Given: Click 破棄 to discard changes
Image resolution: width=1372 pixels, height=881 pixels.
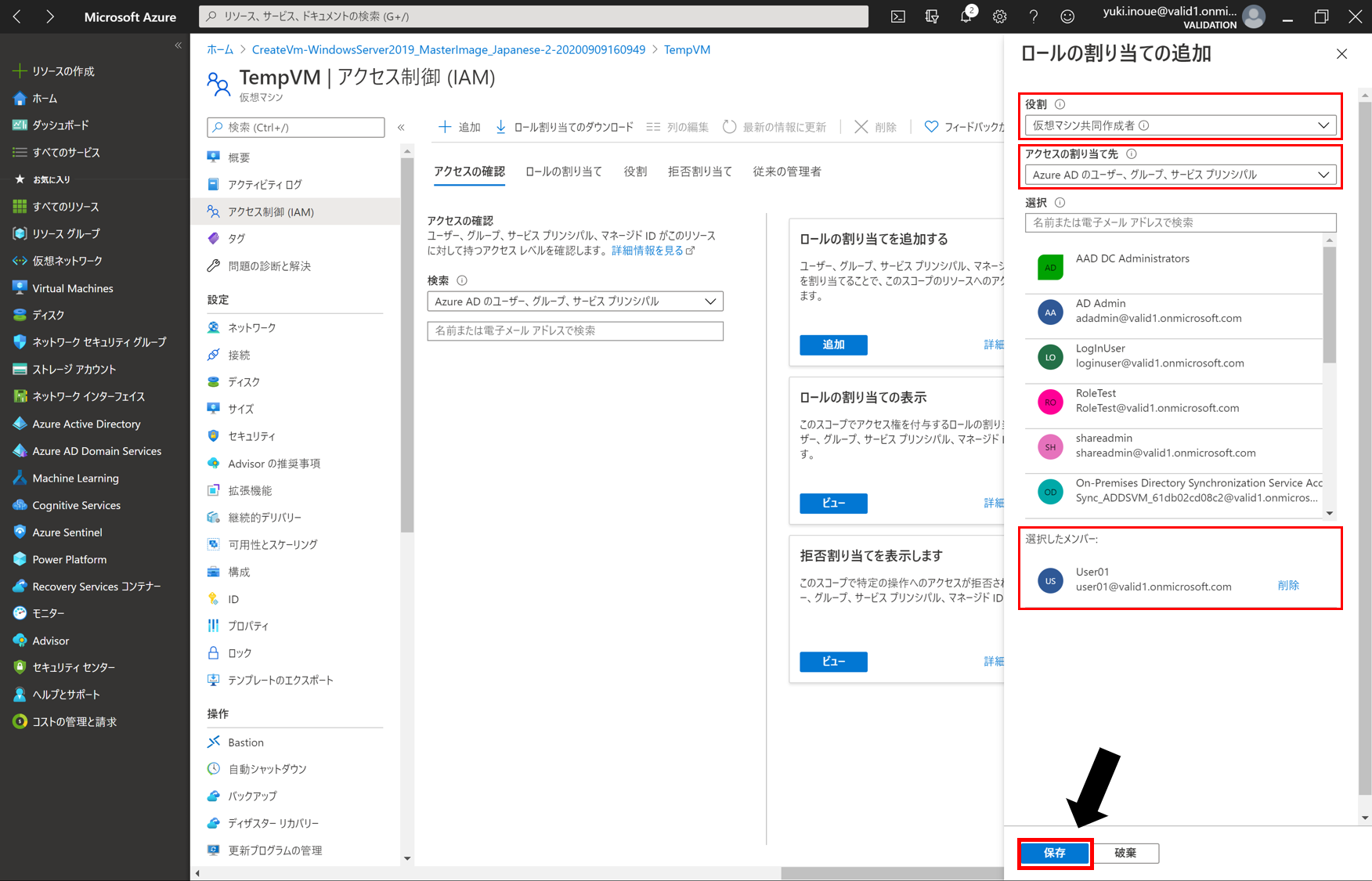Looking at the screenshot, I should point(1125,853).
